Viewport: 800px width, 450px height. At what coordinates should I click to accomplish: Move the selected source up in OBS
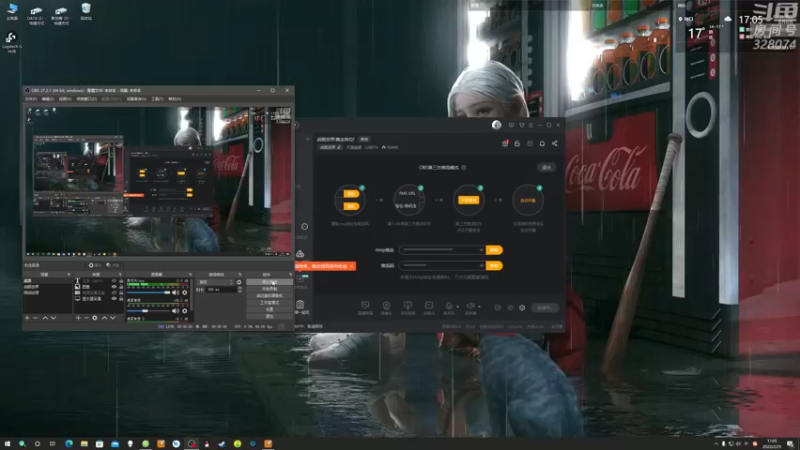(105, 318)
